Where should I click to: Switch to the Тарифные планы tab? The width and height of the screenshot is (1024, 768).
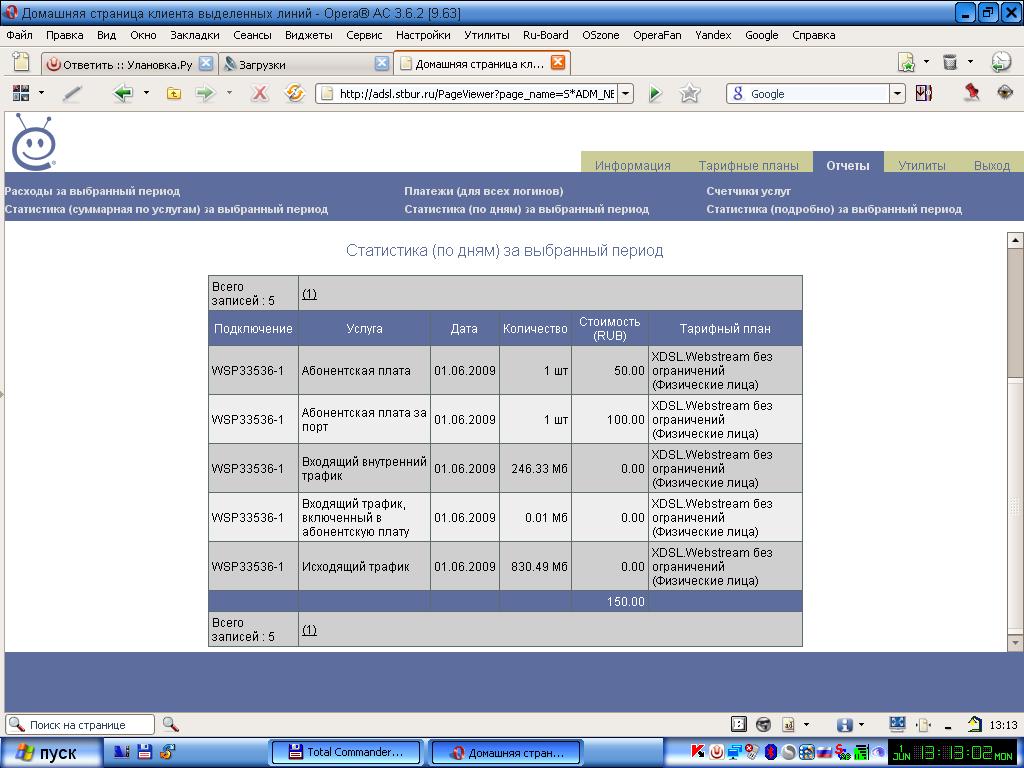pos(748,166)
